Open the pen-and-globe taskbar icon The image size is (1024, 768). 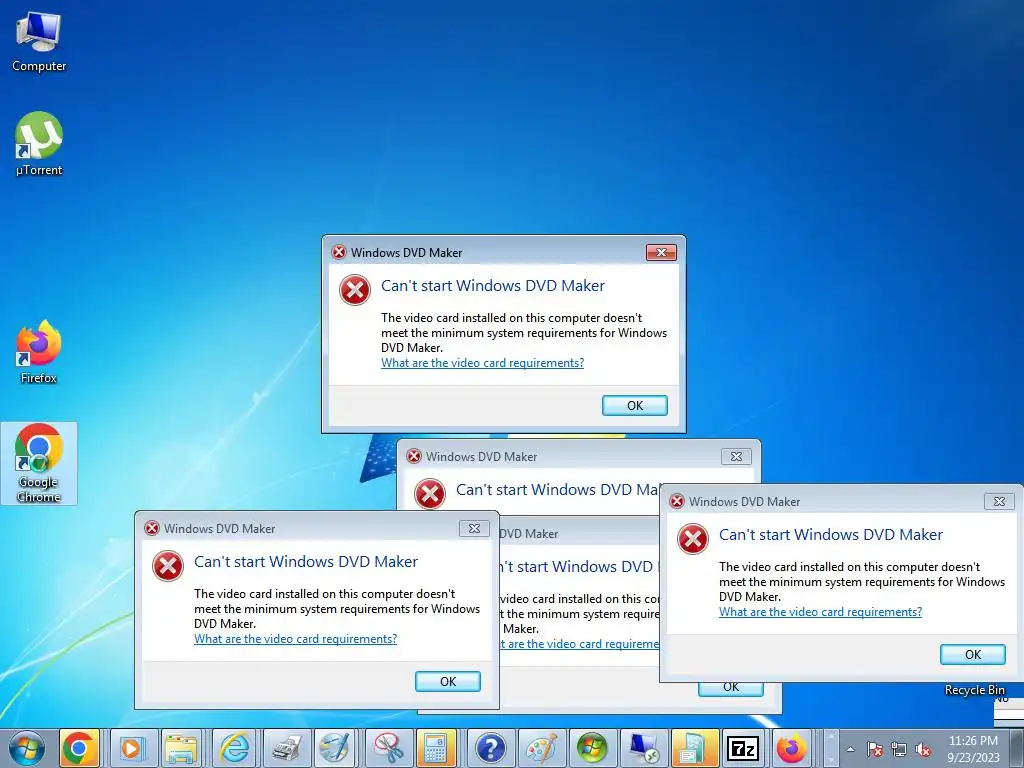336,748
